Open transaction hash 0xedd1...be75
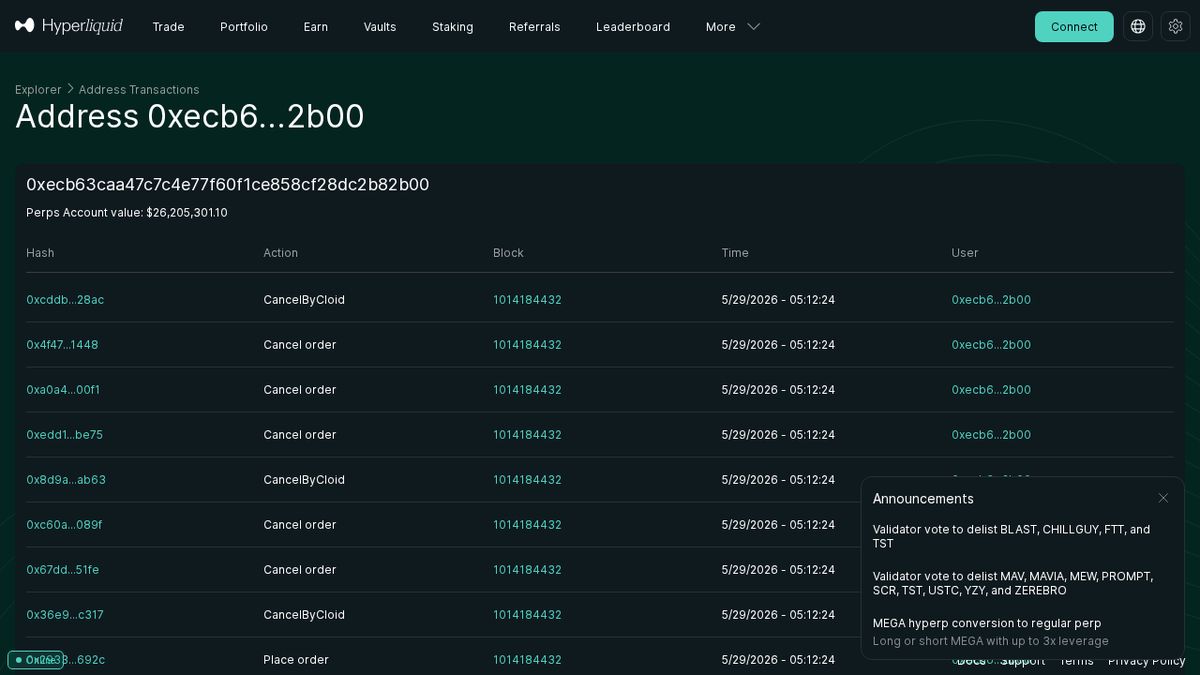This screenshot has height=675, width=1200. pos(64,435)
